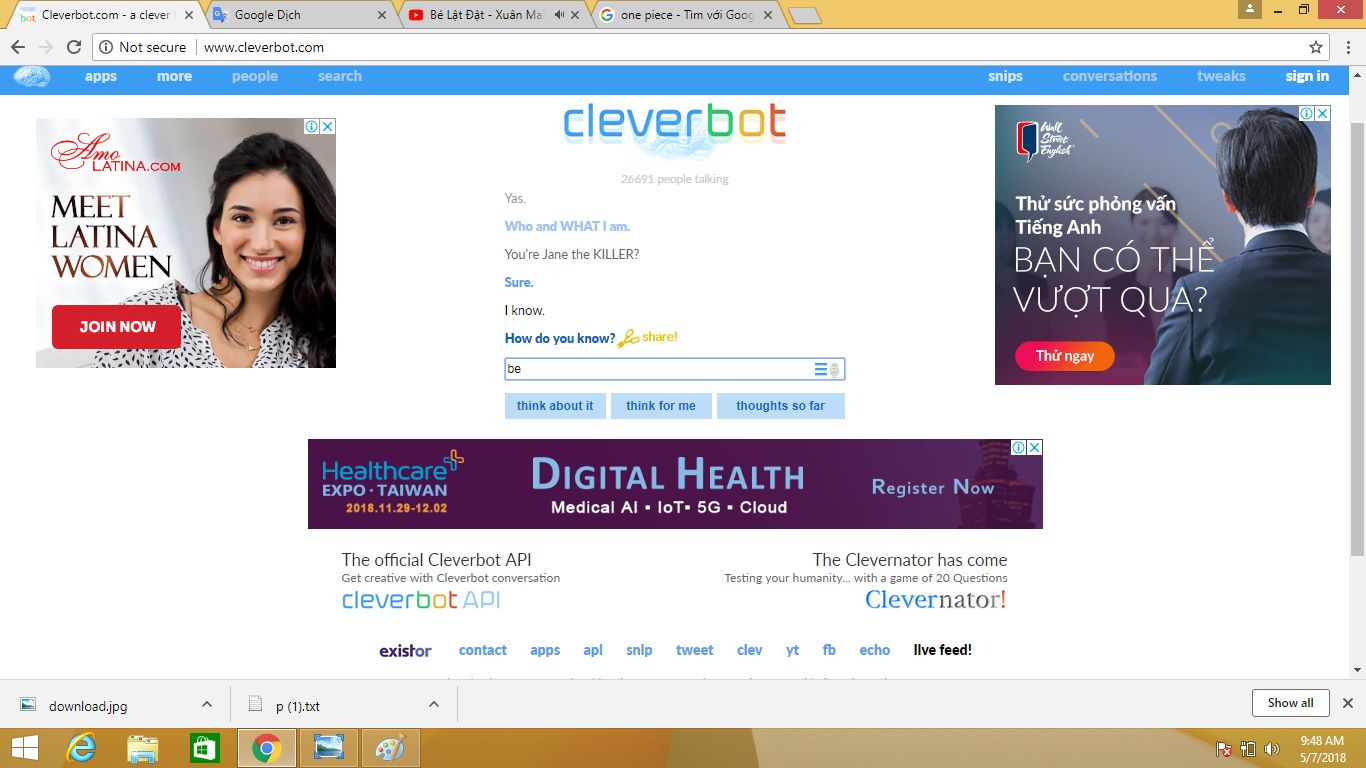This screenshot has width=1366, height=768.
Task: Close the download bar
Action: point(1347,703)
